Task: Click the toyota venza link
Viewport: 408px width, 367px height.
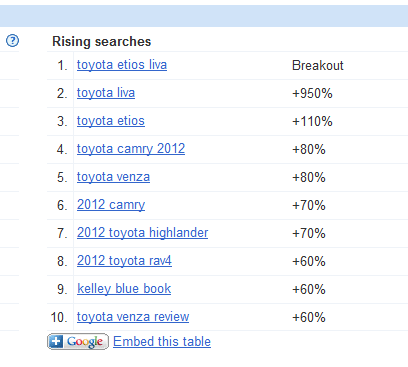Action: (x=113, y=177)
